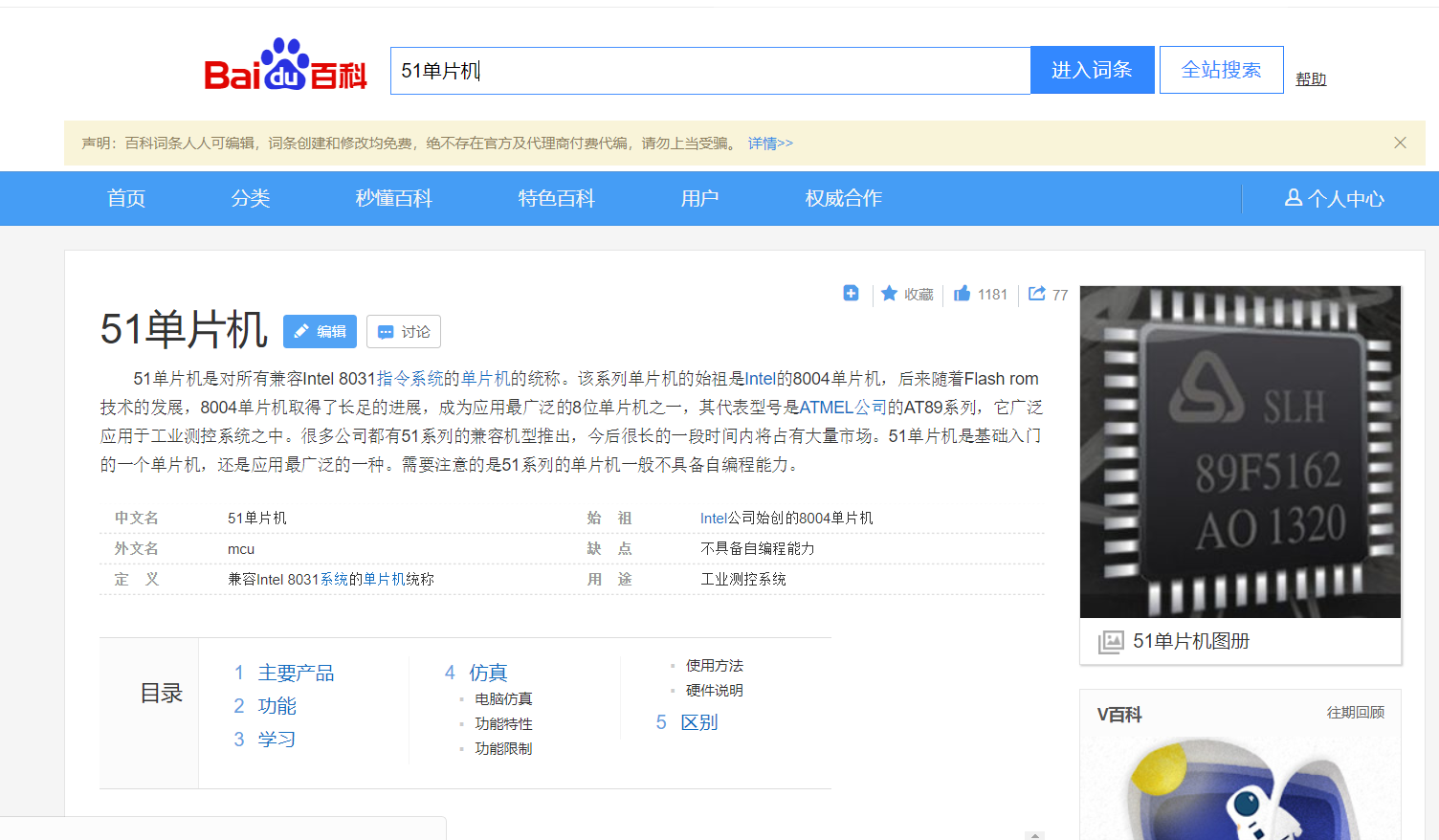The image size is (1439, 840).
Task: Open 详情>> in the disclaimer notice
Action: tap(770, 143)
